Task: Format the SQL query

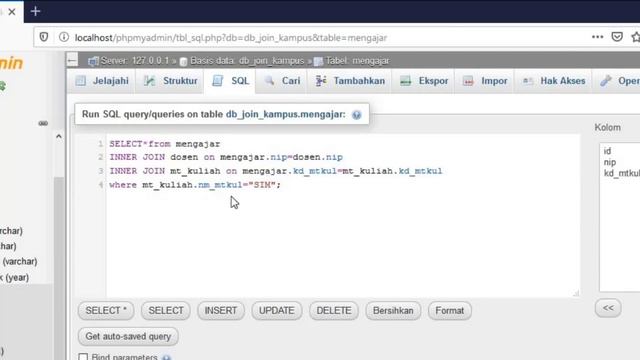Action: [449, 311]
